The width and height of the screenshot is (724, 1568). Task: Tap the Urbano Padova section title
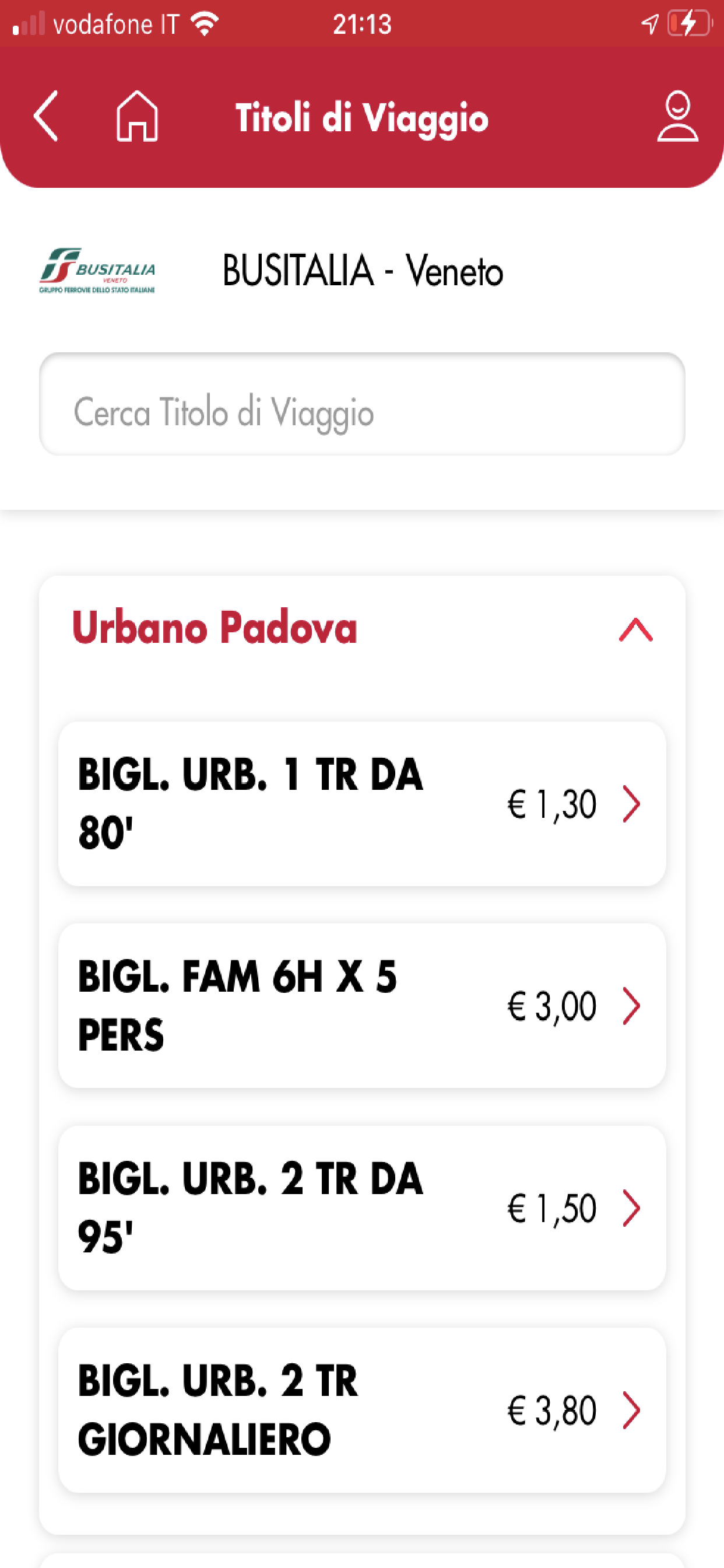tap(214, 627)
